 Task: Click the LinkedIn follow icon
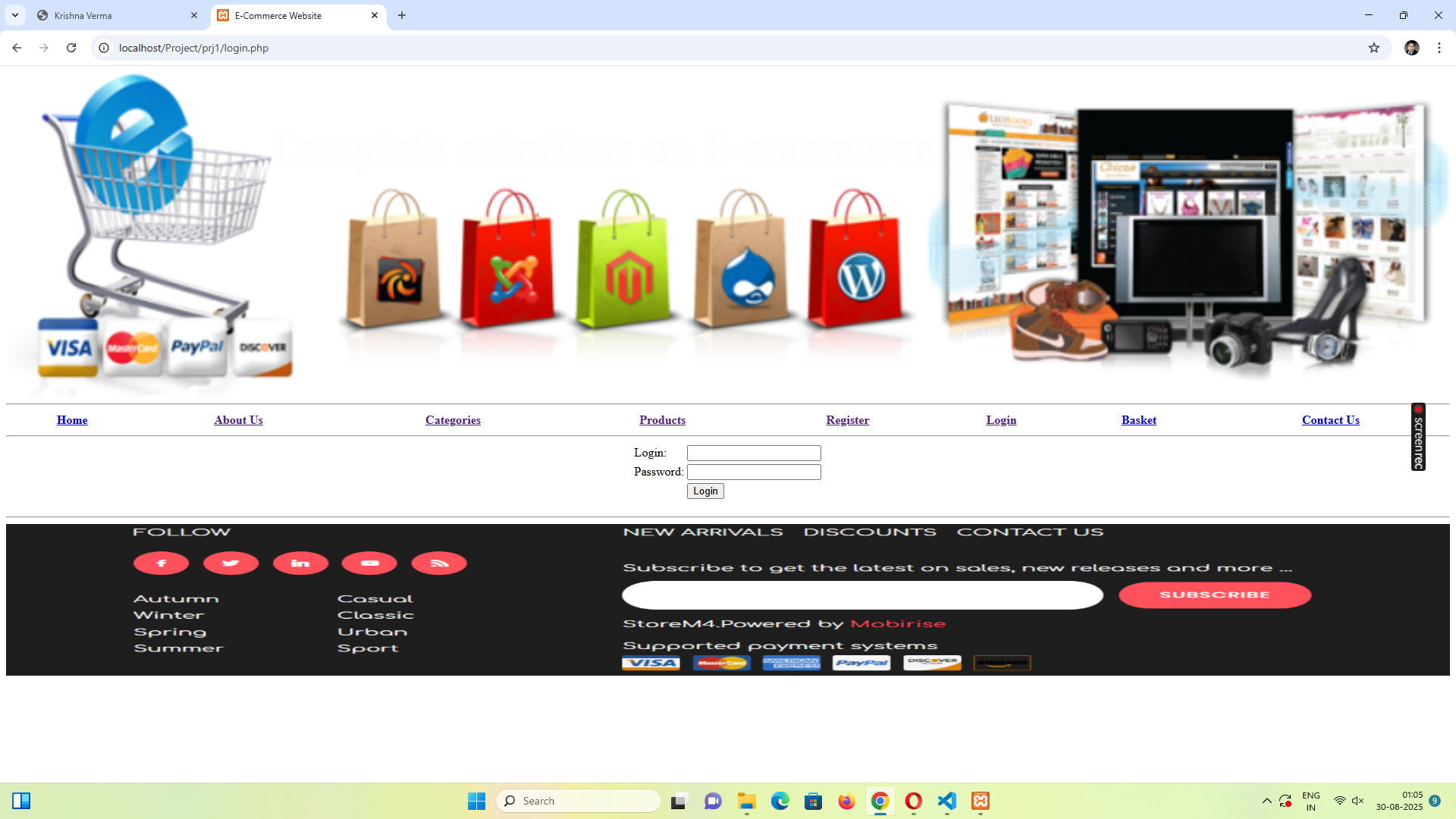(300, 563)
